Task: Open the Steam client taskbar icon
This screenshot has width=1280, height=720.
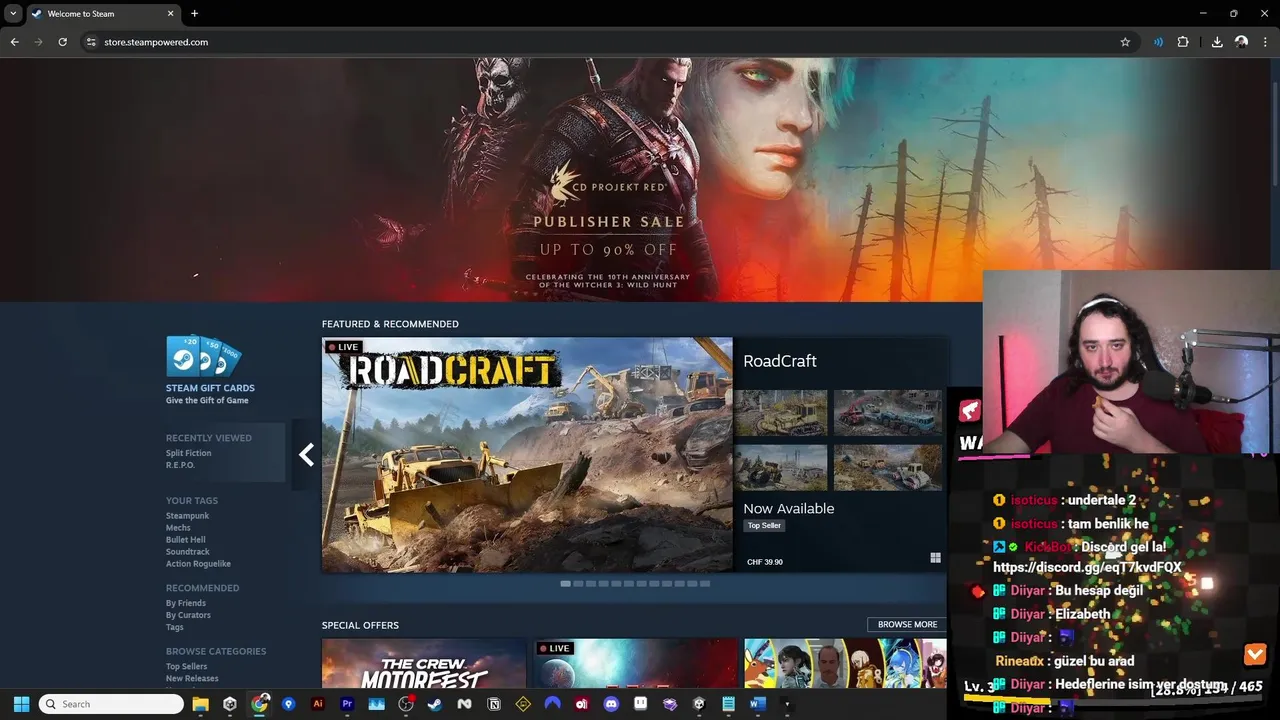Action: (x=435, y=704)
